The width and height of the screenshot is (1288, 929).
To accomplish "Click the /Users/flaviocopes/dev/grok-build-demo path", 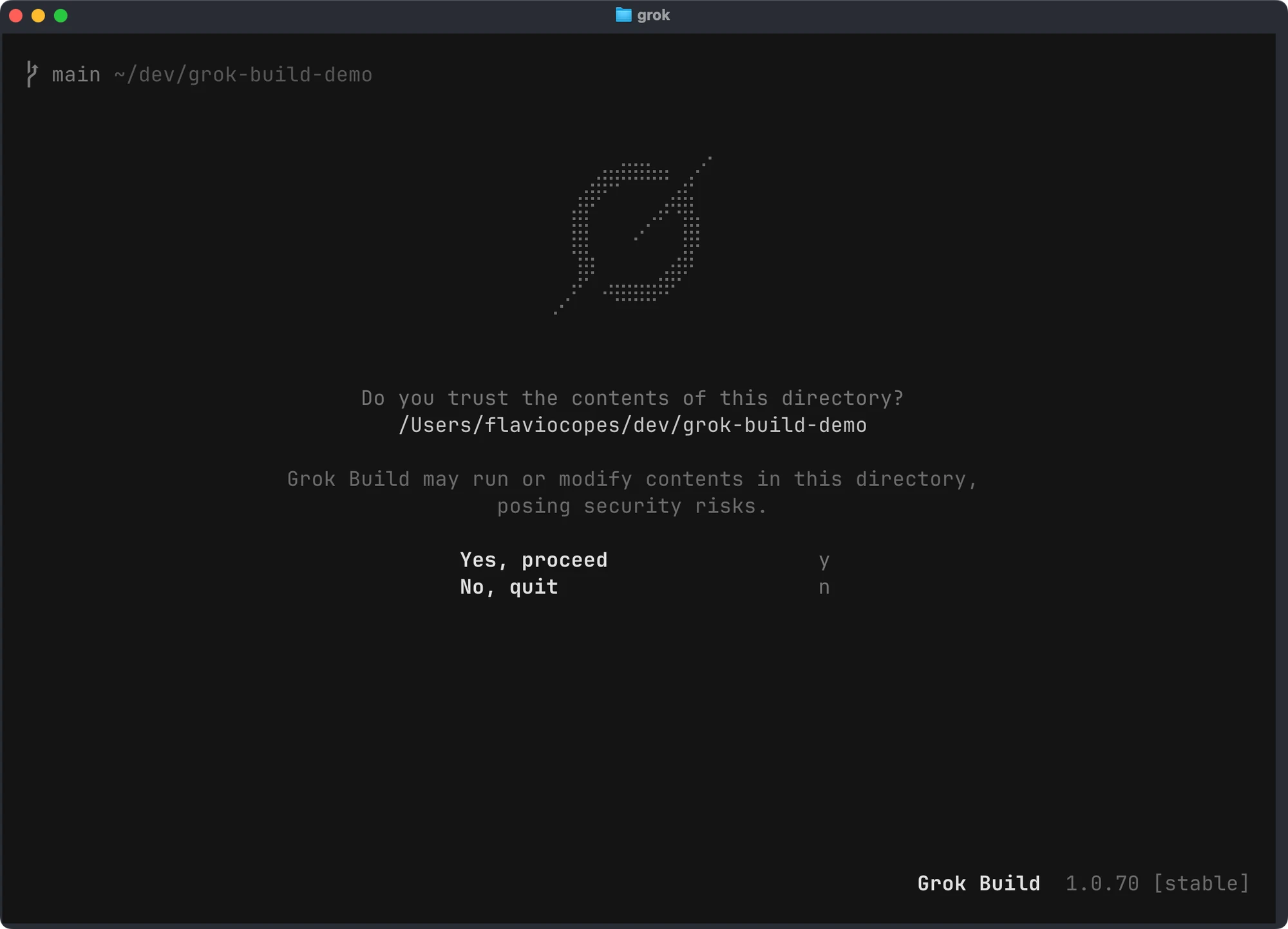I will [632, 426].
